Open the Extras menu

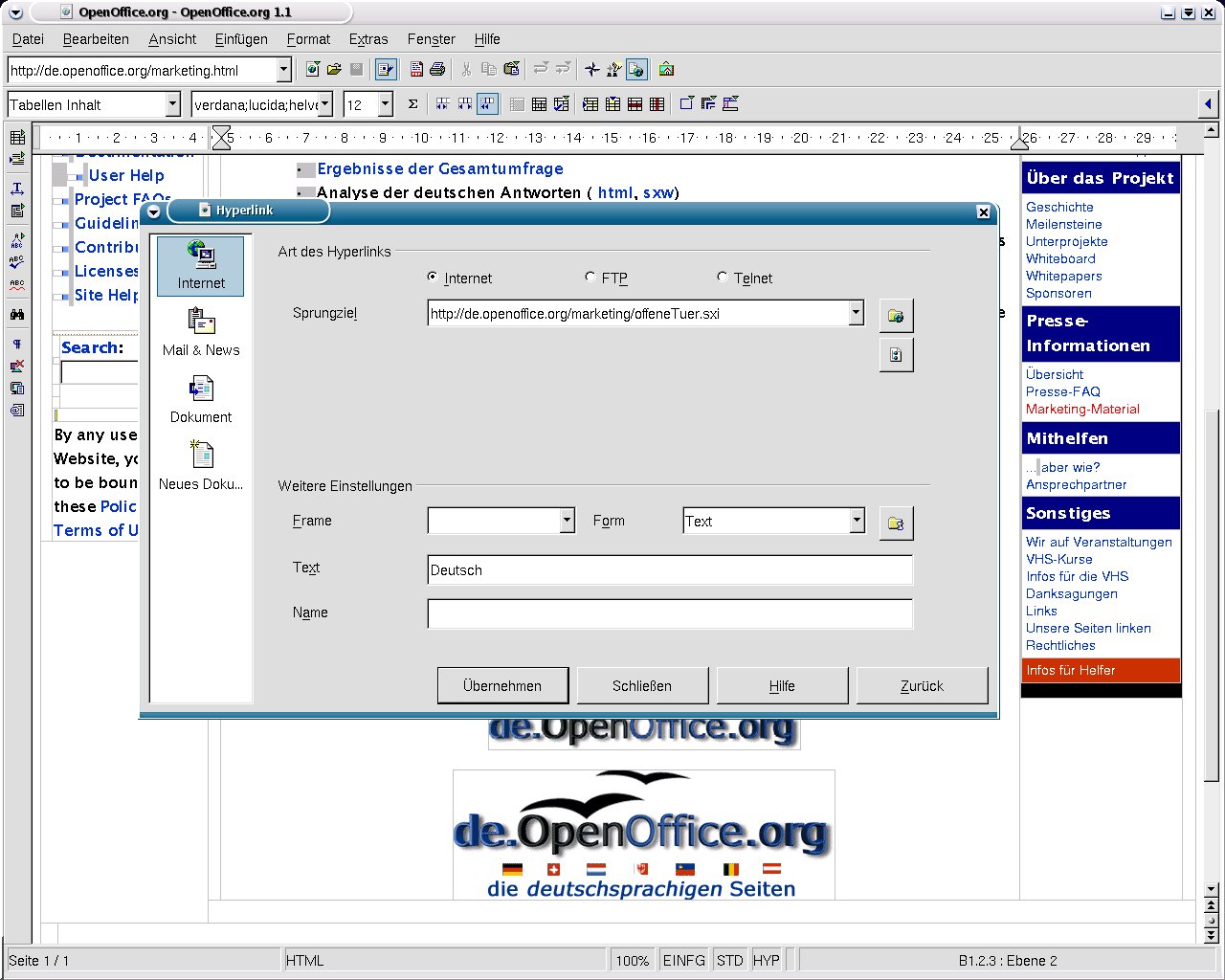(367, 39)
